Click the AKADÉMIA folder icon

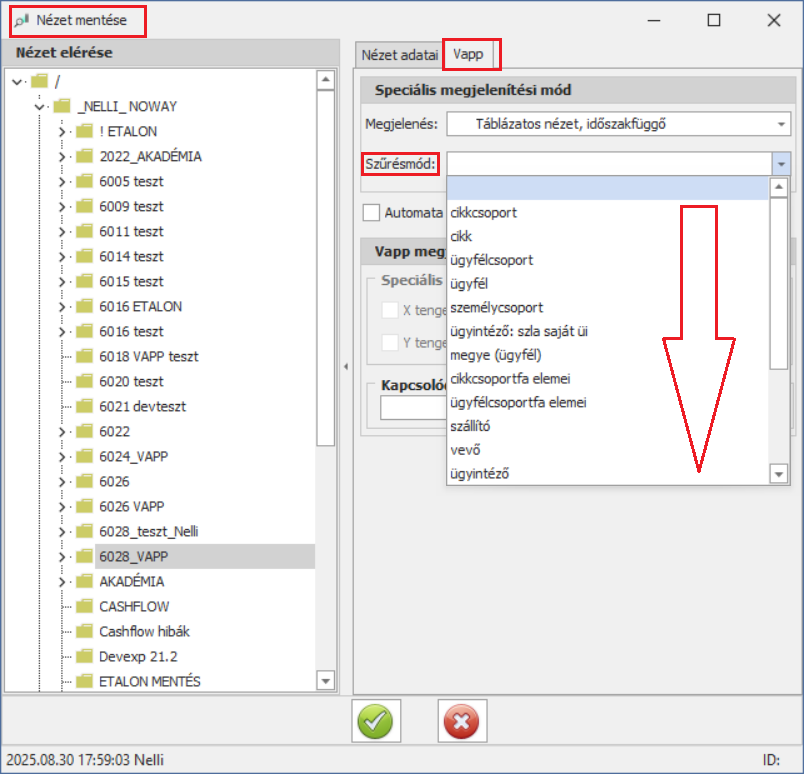click(84, 581)
